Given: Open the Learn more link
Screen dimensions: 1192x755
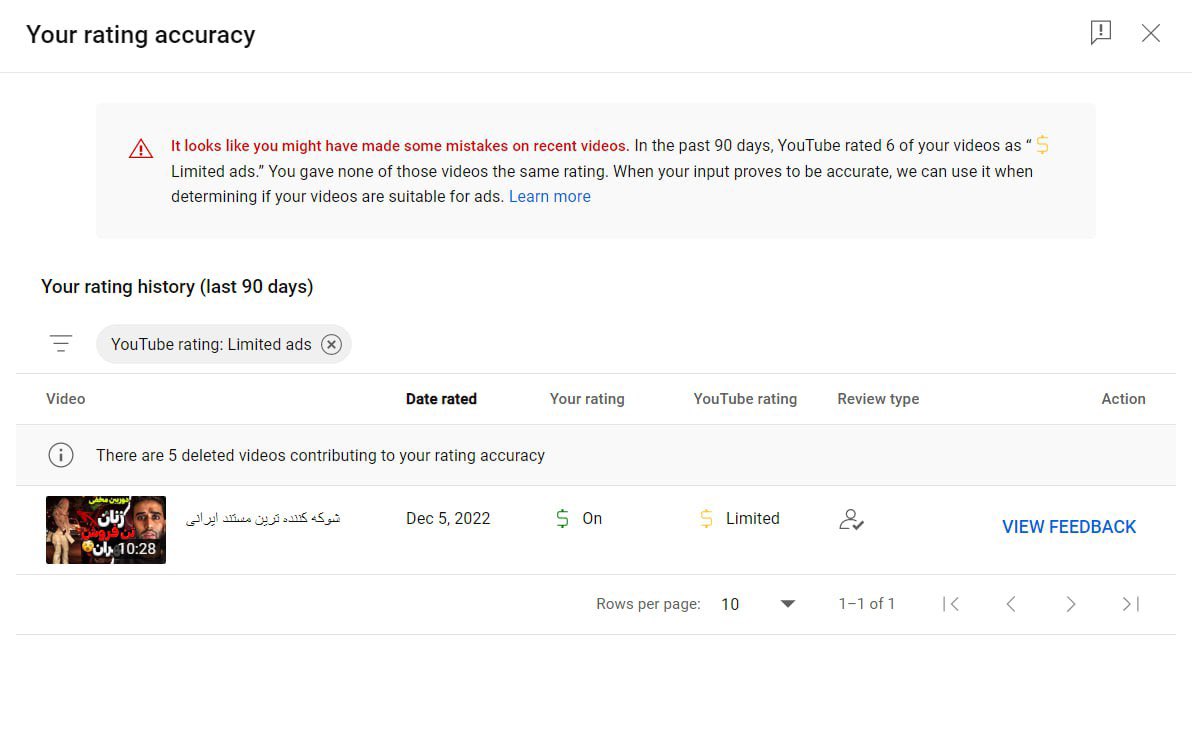Looking at the screenshot, I should pos(550,196).
